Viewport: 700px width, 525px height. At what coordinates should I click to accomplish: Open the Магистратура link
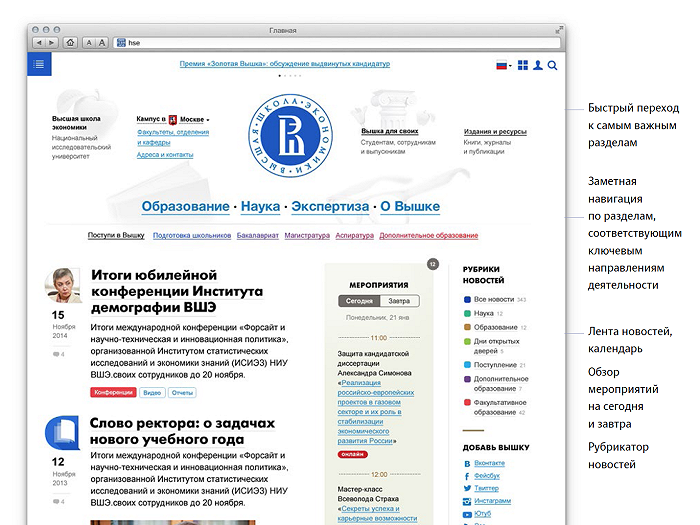point(307,235)
